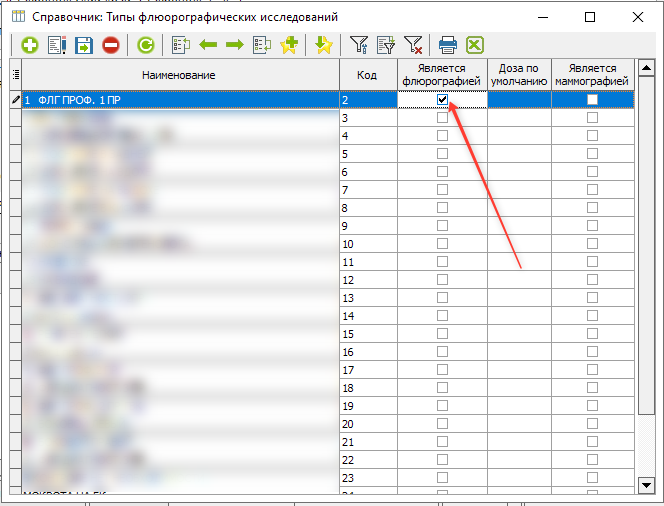Check Является маммографией for code 12 row
The image size is (664, 506).
pyautogui.click(x=592, y=280)
